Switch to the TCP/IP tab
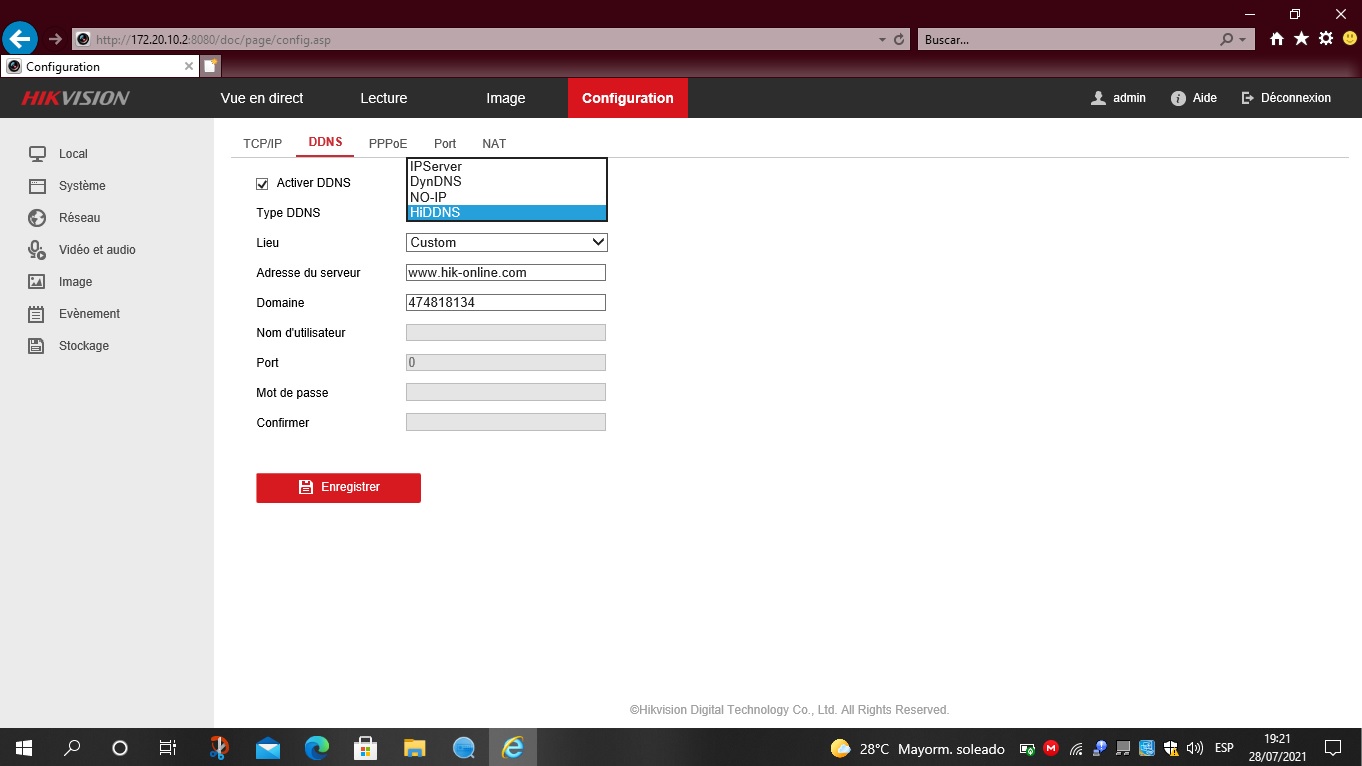Screen dimensions: 1362x766 pyautogui.click(x=263, y=144)
